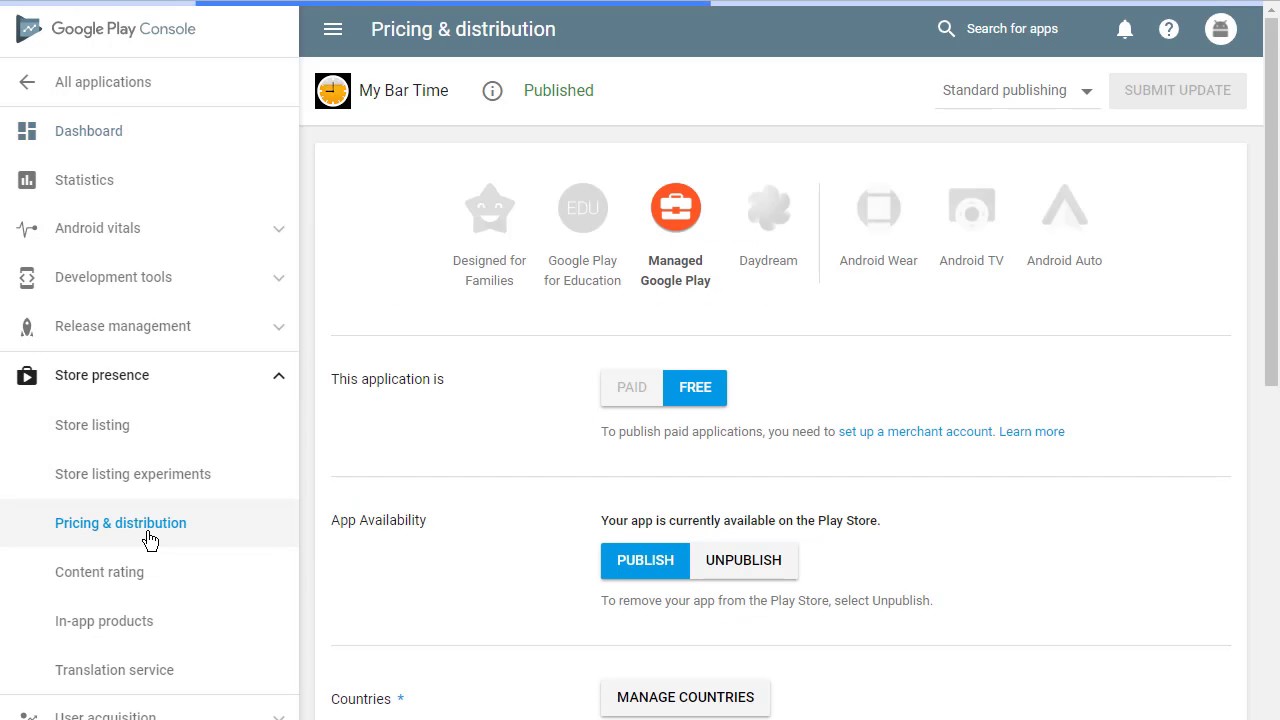Click the MANAGE COUNTRIES button

click(x=685, y=697)
